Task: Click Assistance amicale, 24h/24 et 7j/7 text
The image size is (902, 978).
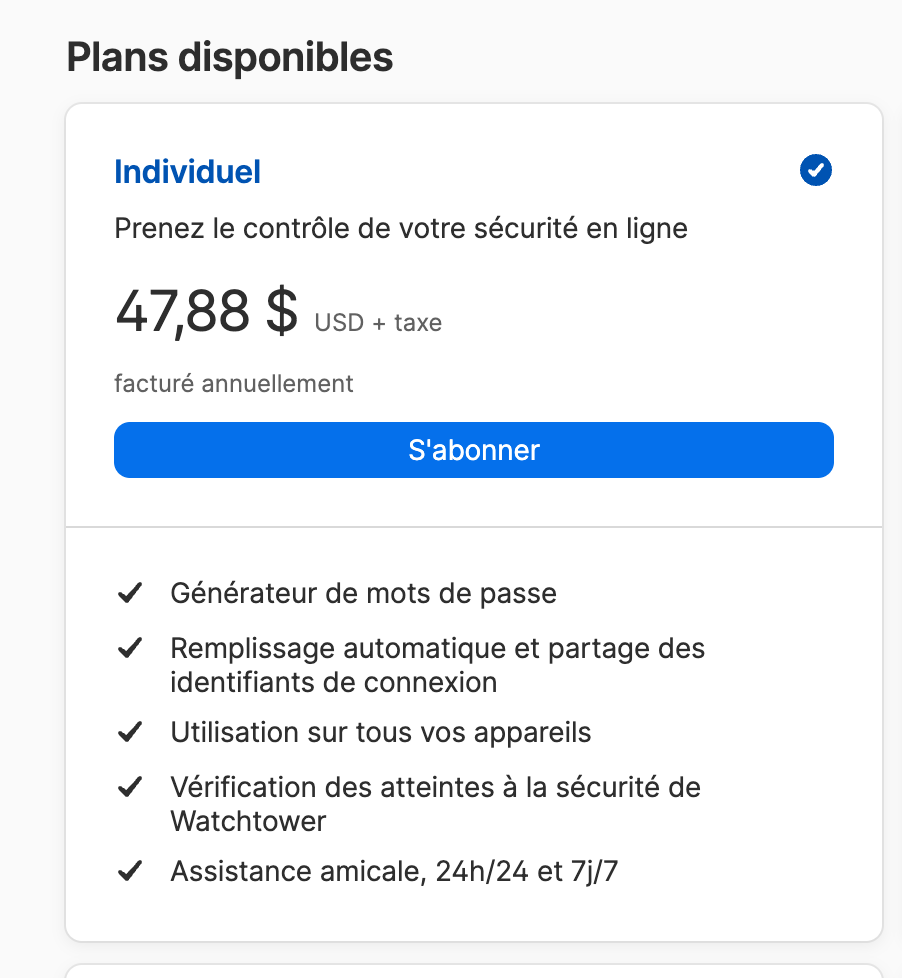Action: tap(394, 871)
